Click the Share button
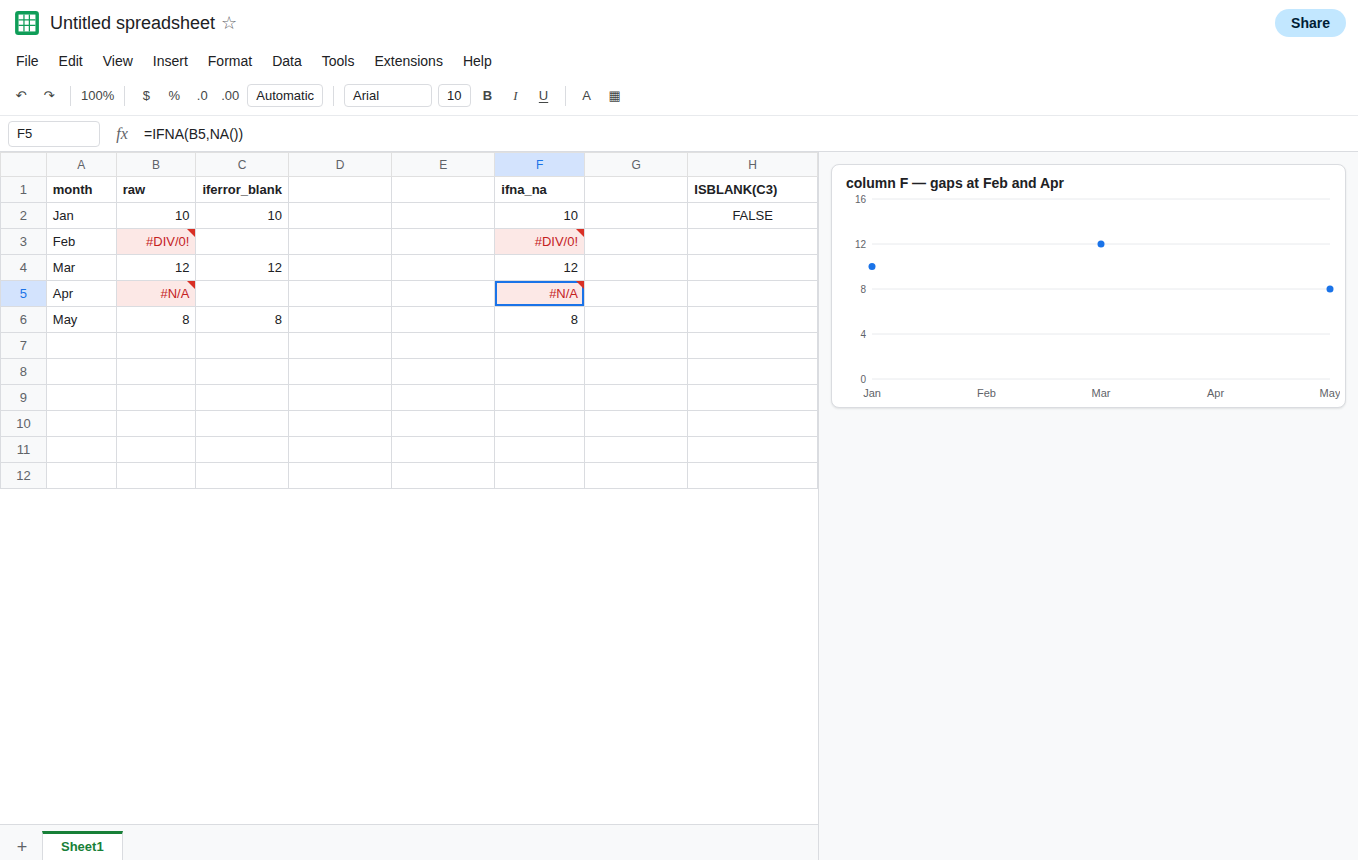This screenshot has width=1358, height=860. pyautogui.click(x=1310, y=23)
